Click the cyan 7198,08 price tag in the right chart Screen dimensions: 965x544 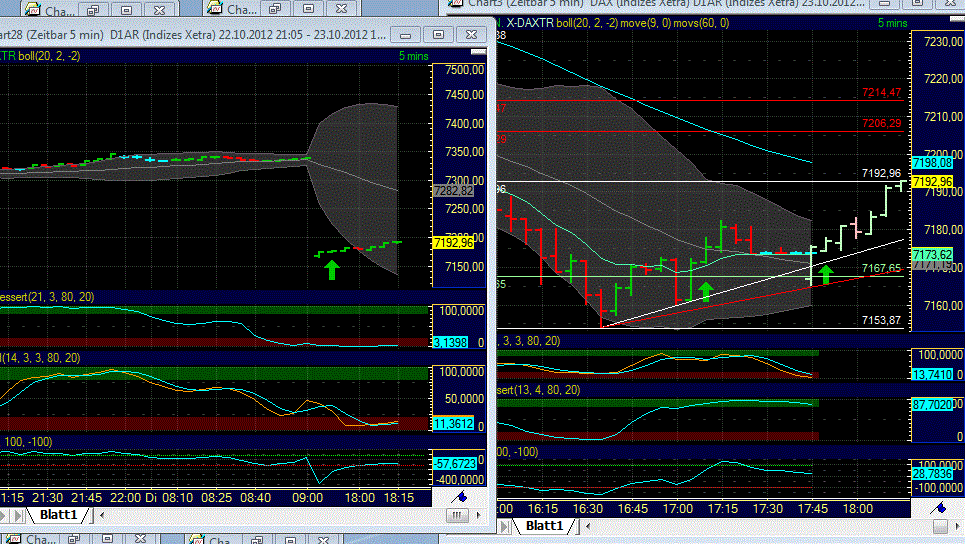point(932,163)
